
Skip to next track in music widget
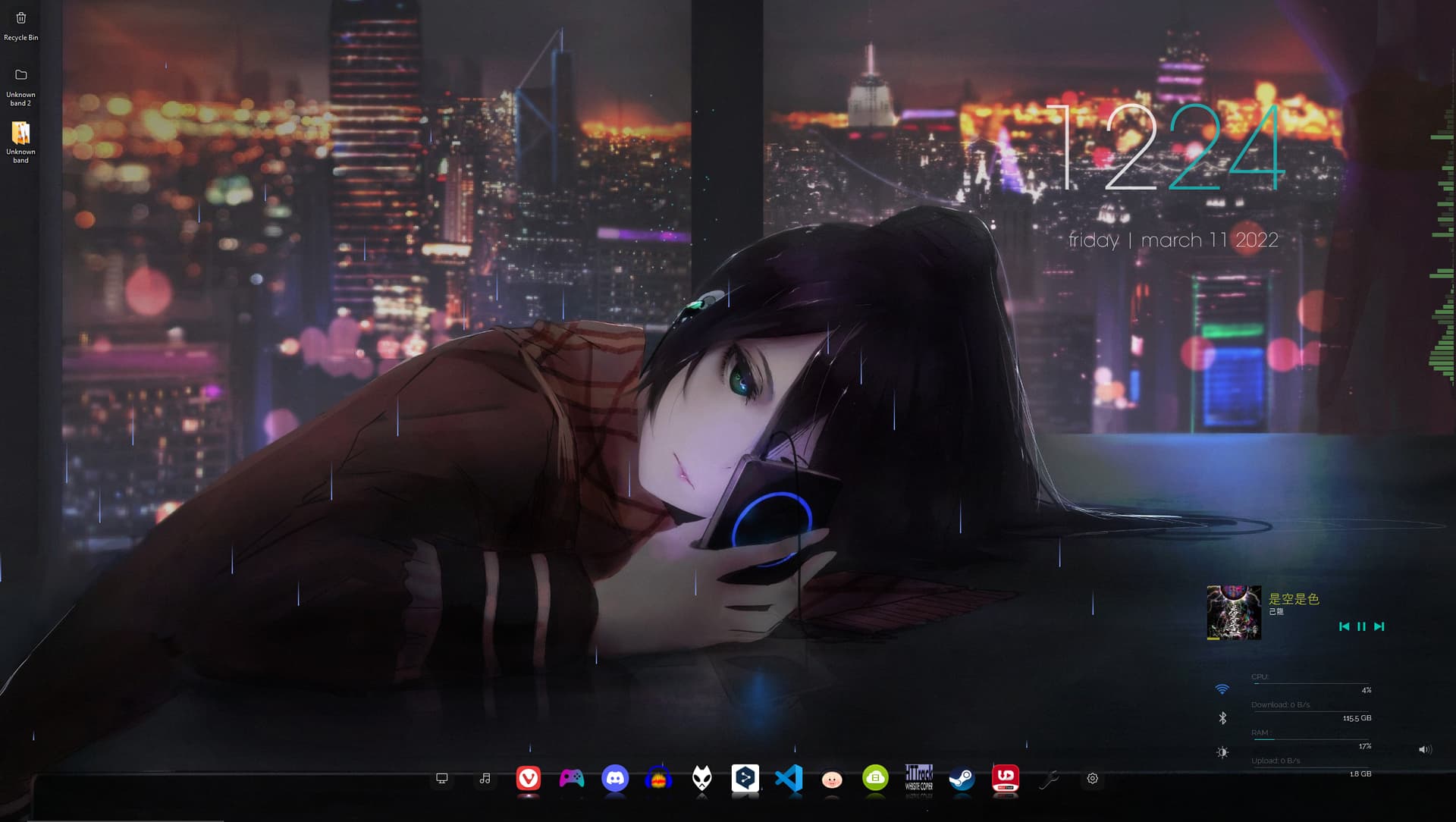[x=1379, y=626]
